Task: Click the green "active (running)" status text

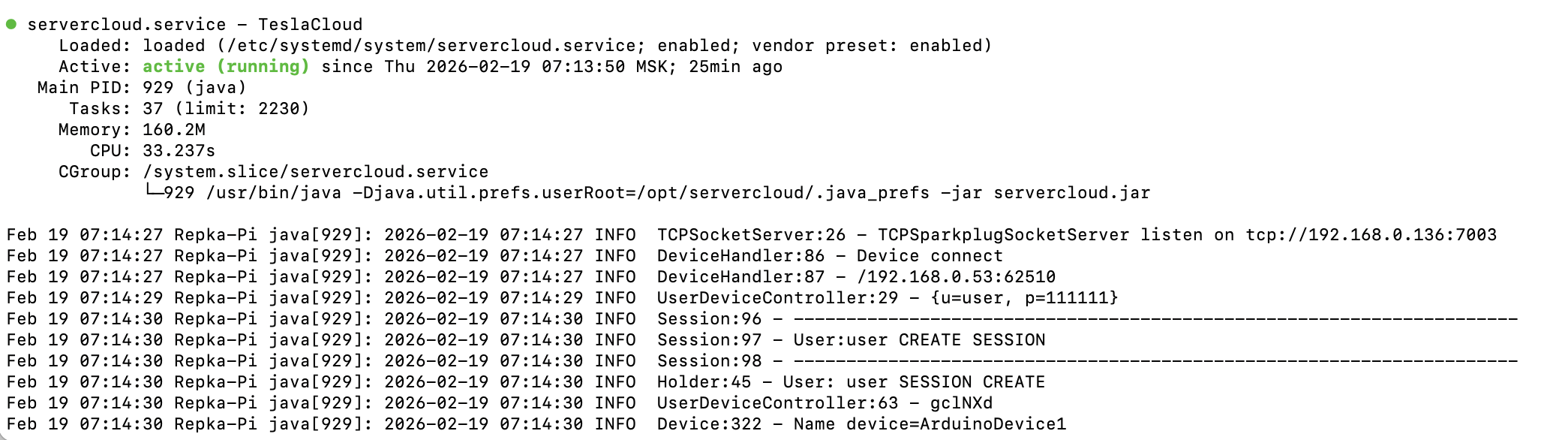Action: coord(226,66)
